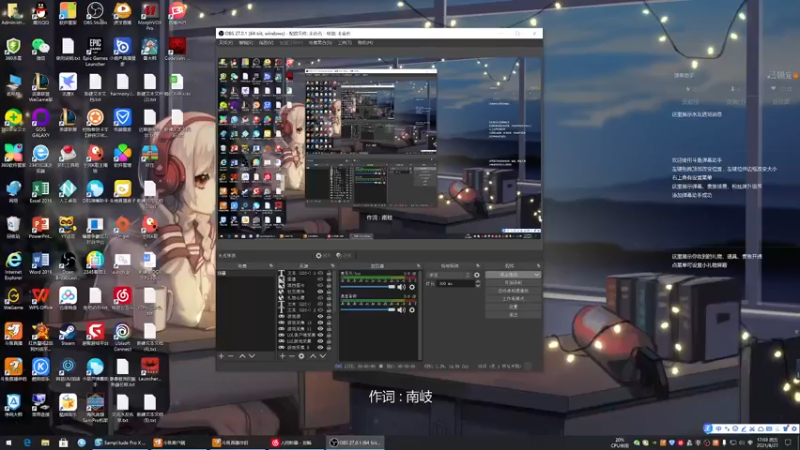Open Excel 2016 desktop shortcut
This screenshot has height=450, width=800.
coord(40,192)
